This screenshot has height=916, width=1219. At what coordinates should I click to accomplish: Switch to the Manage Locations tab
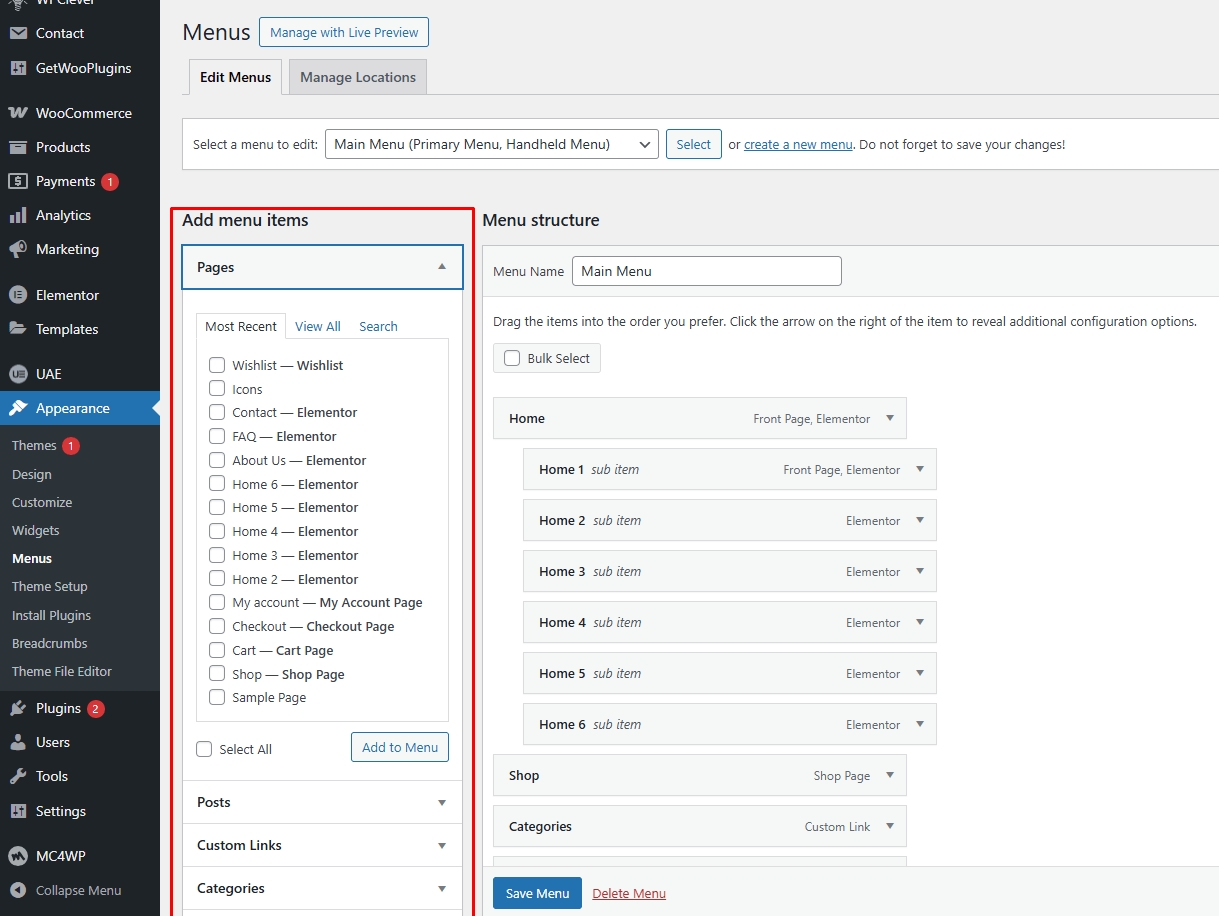coord(357,77)
